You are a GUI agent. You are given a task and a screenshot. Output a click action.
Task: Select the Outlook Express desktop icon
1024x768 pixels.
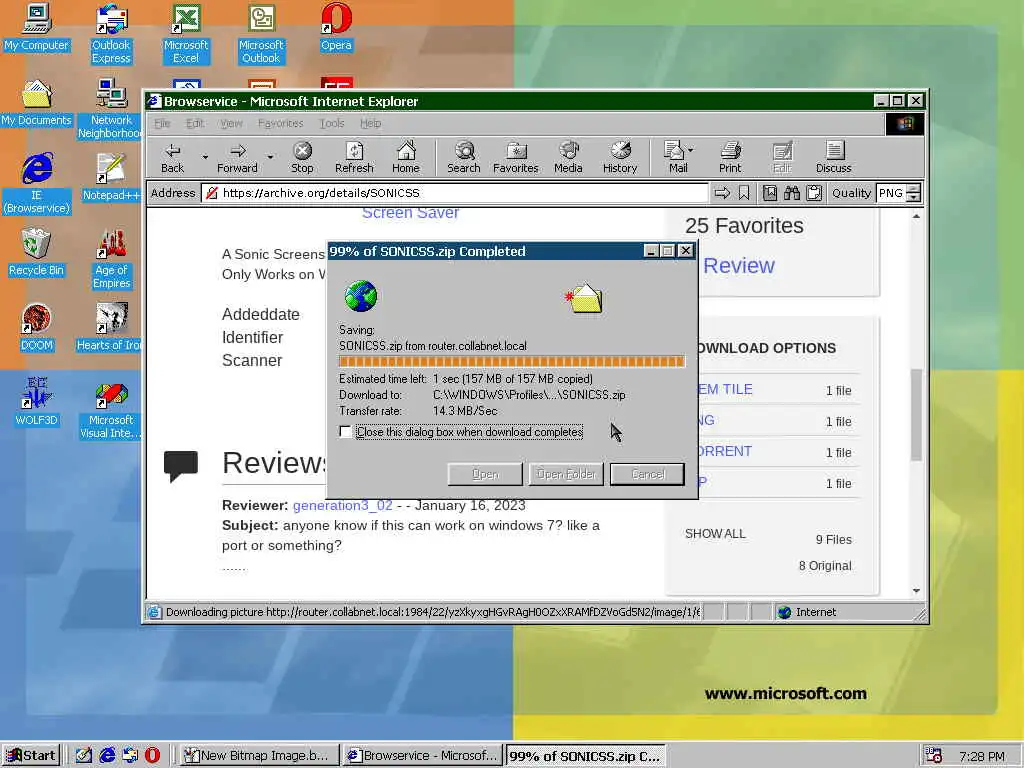point(111,34)
